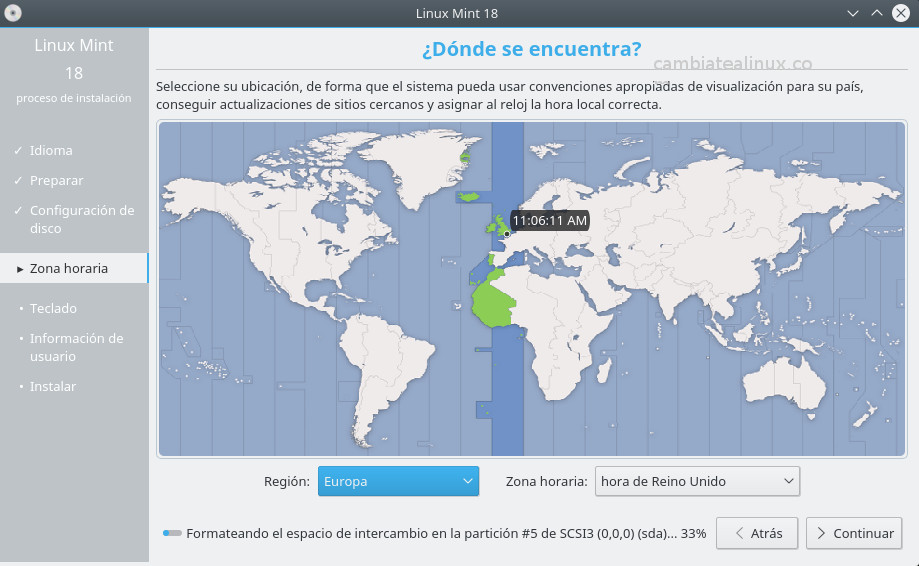Click the checkmark next to Idioma

tap(18, 151)
